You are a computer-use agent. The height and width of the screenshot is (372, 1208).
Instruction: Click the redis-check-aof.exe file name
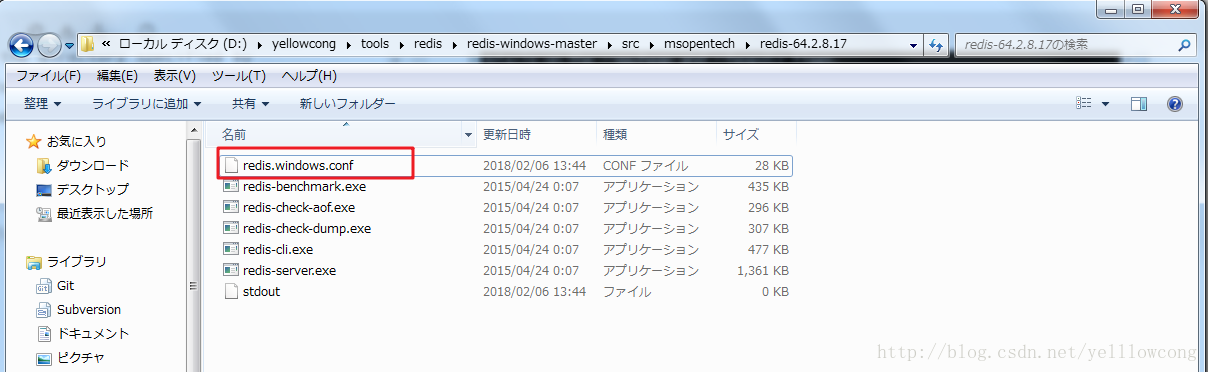299,207
